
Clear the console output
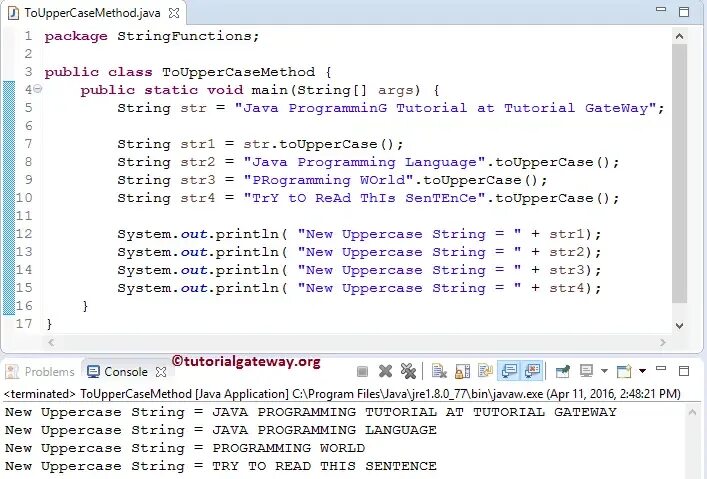coord(439,371)
